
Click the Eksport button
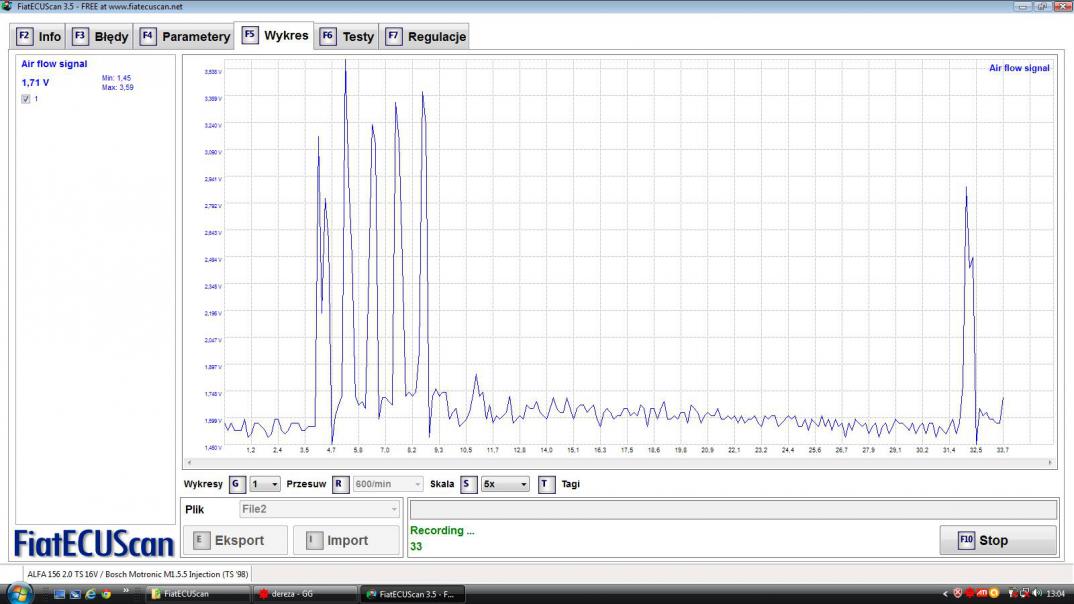[x=234, y=540]
